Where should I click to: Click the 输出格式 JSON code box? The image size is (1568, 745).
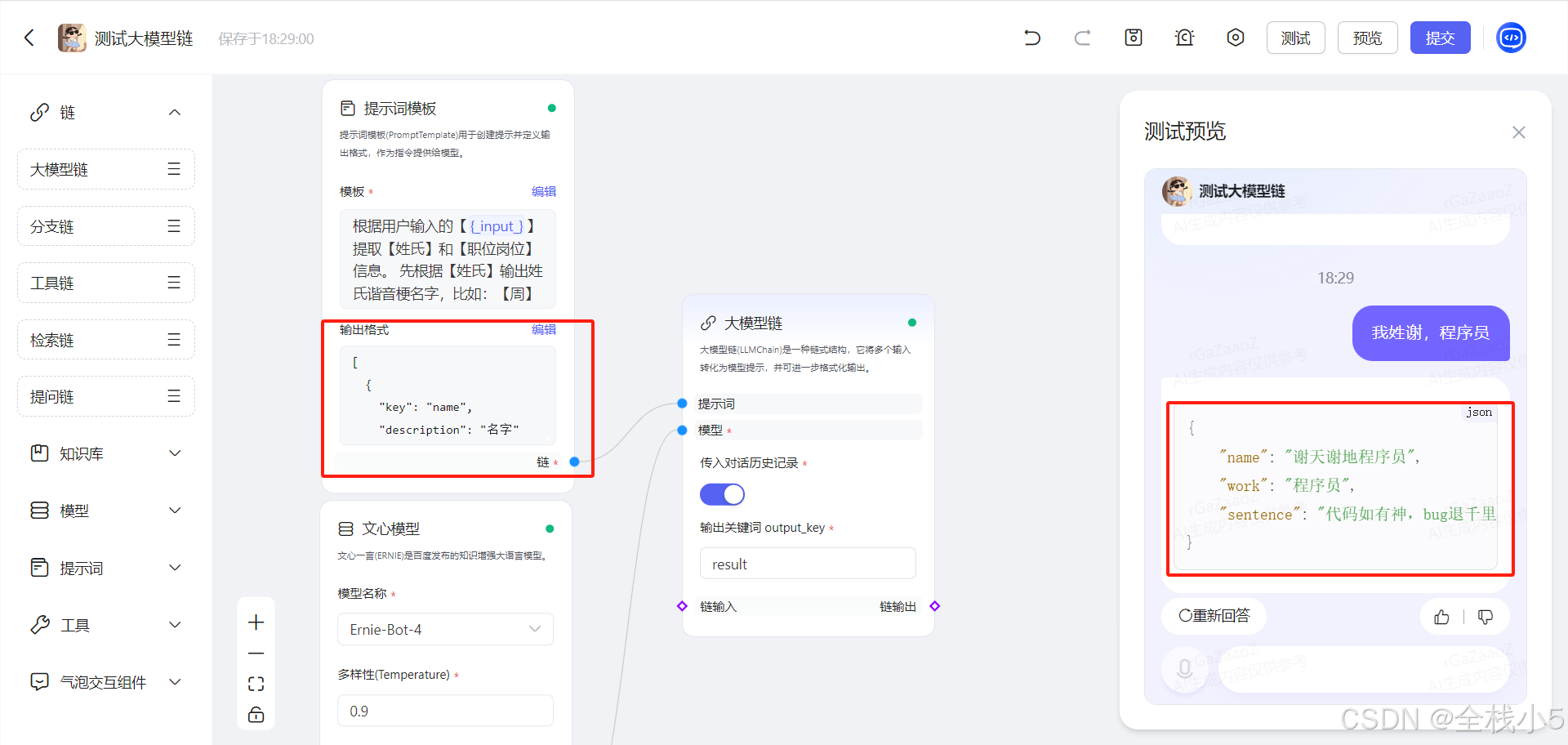click(x=448, y=395)
